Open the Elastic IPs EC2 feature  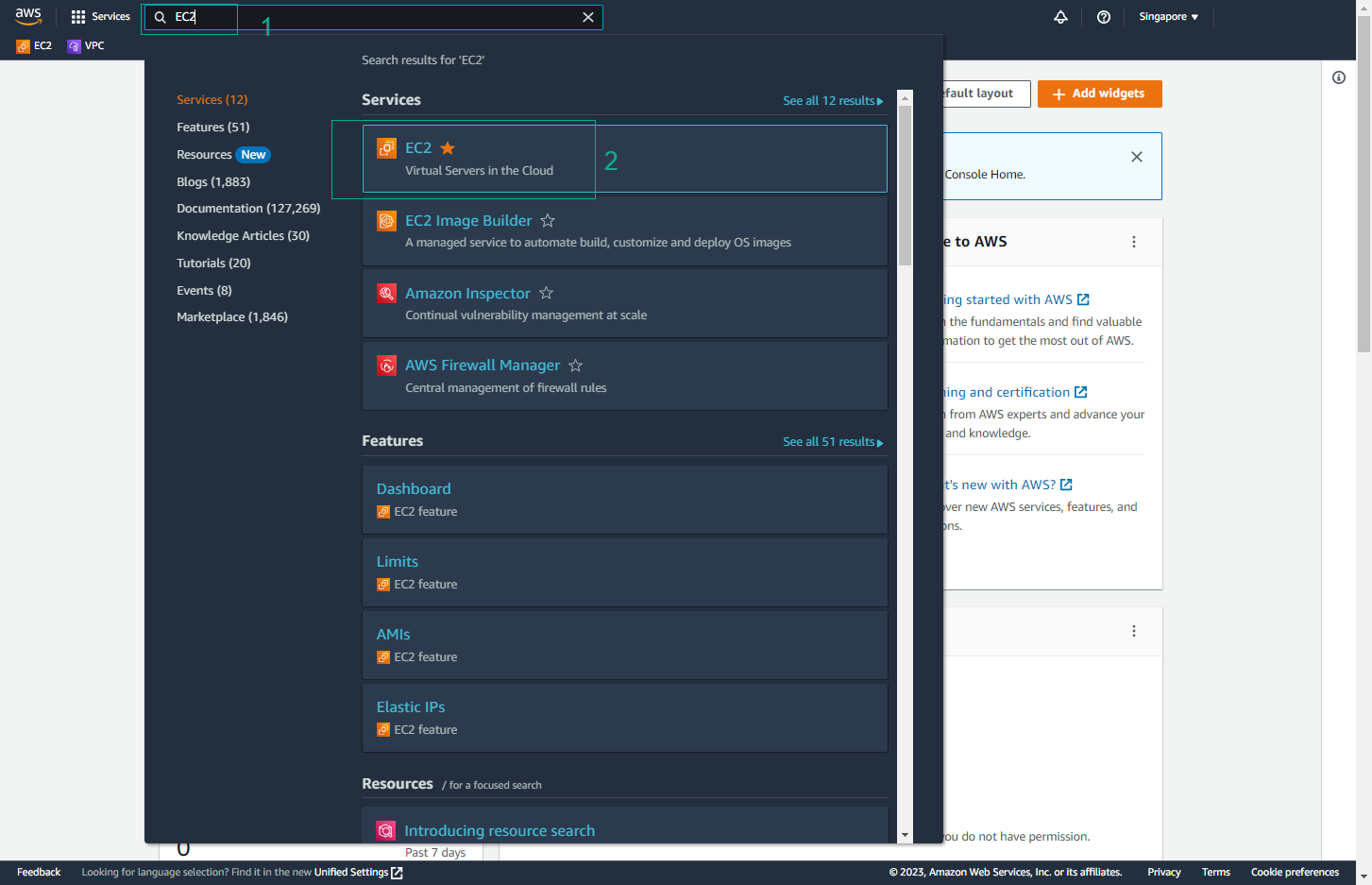(411, 707)
